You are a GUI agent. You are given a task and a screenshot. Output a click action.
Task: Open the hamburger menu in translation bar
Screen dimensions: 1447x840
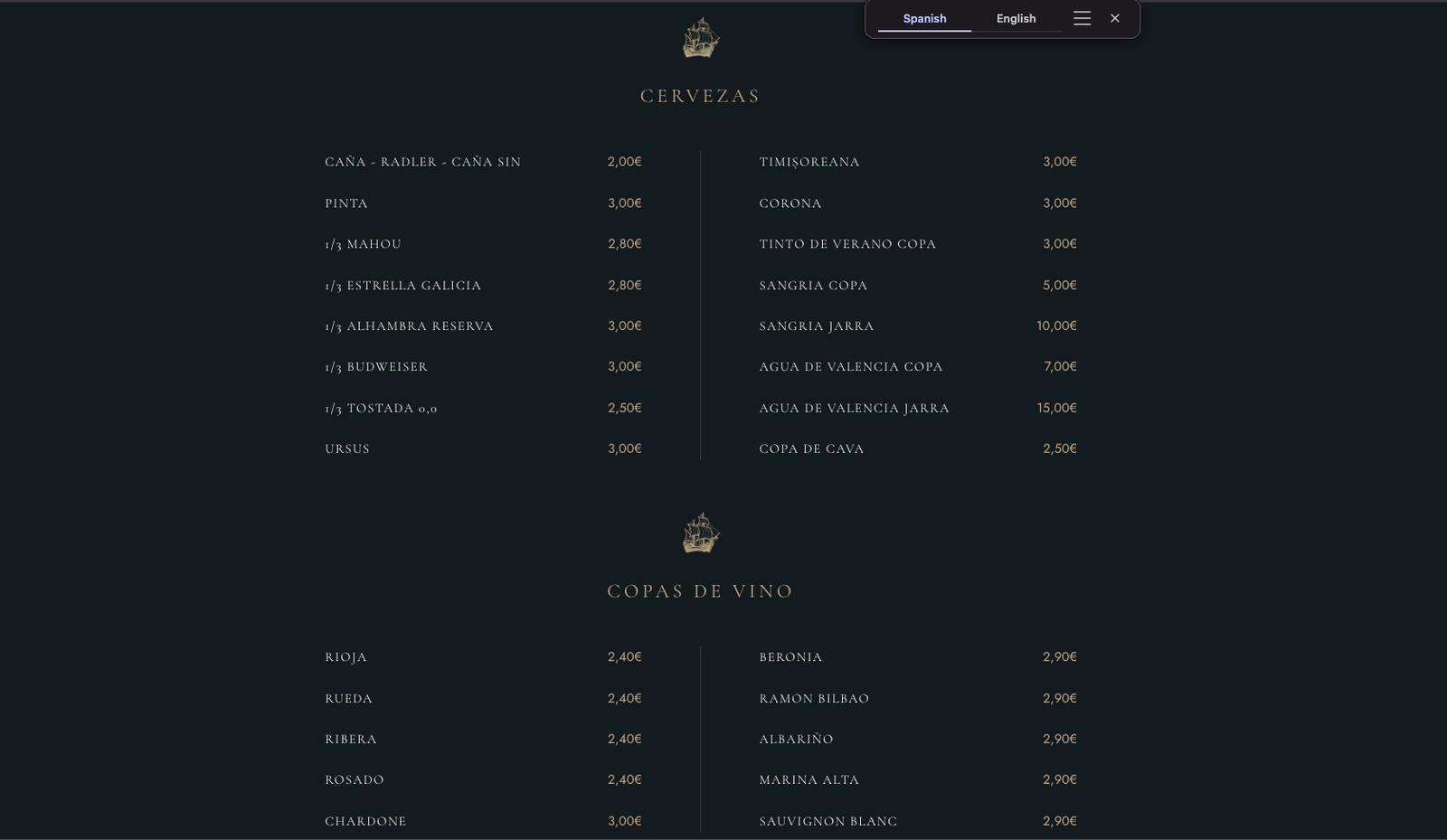1082,18
